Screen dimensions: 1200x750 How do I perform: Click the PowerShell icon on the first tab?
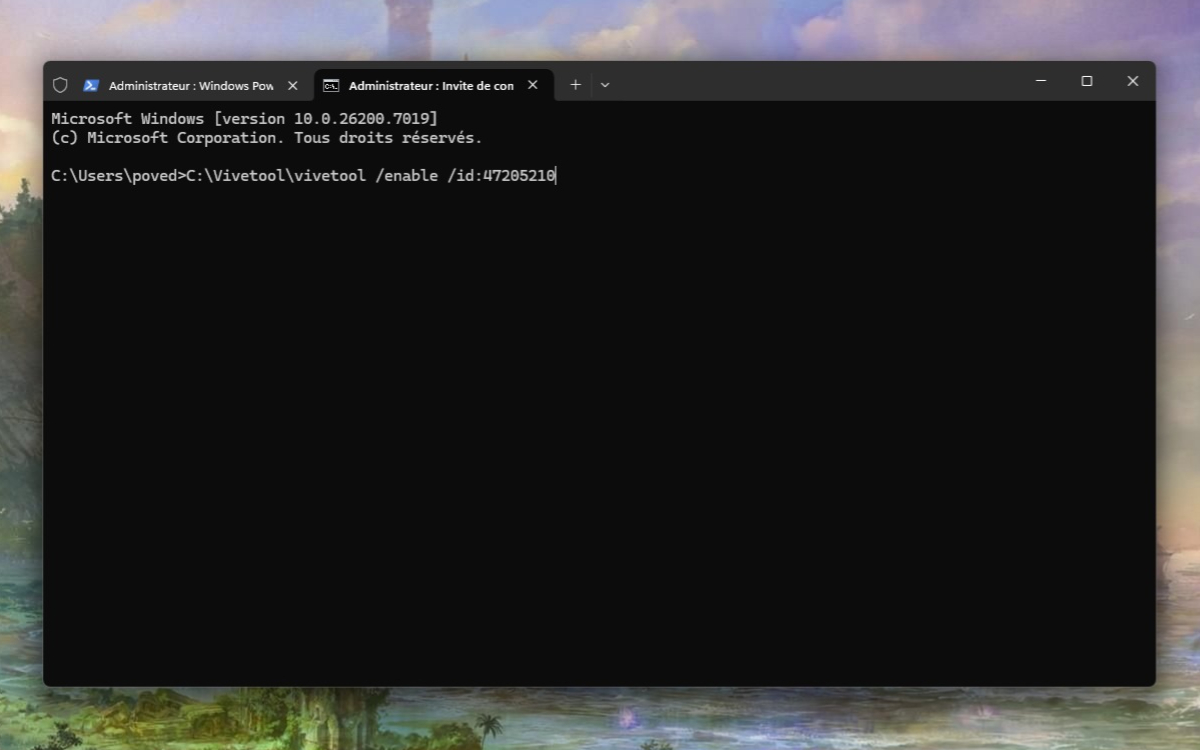[92, 85]
